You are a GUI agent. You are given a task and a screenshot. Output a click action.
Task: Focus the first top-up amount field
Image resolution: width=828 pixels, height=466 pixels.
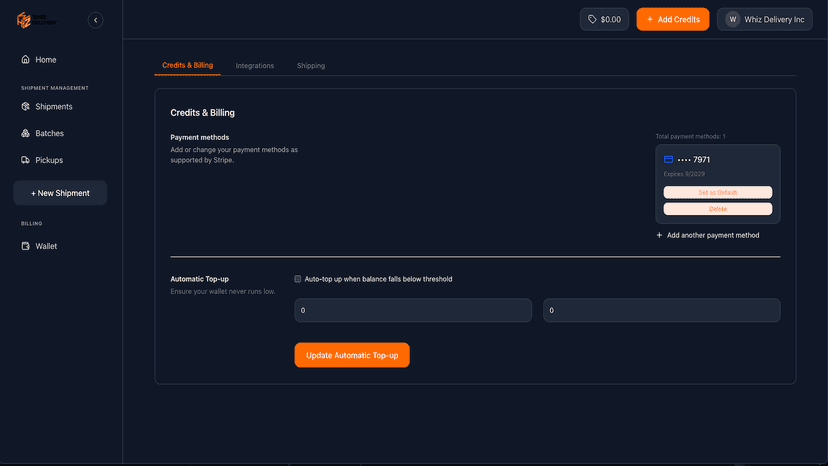413,310
